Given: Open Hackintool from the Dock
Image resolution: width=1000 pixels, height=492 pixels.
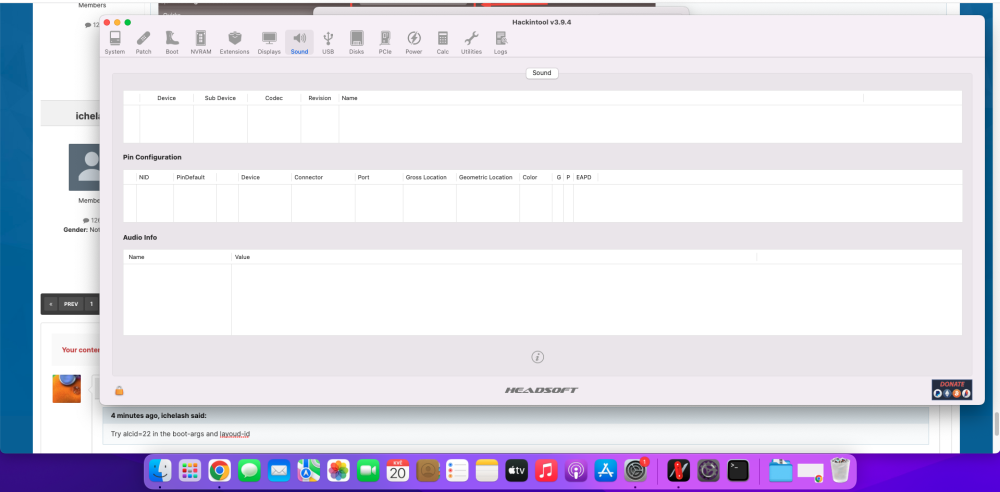Looking at the screenshot, I should point(679,471).
